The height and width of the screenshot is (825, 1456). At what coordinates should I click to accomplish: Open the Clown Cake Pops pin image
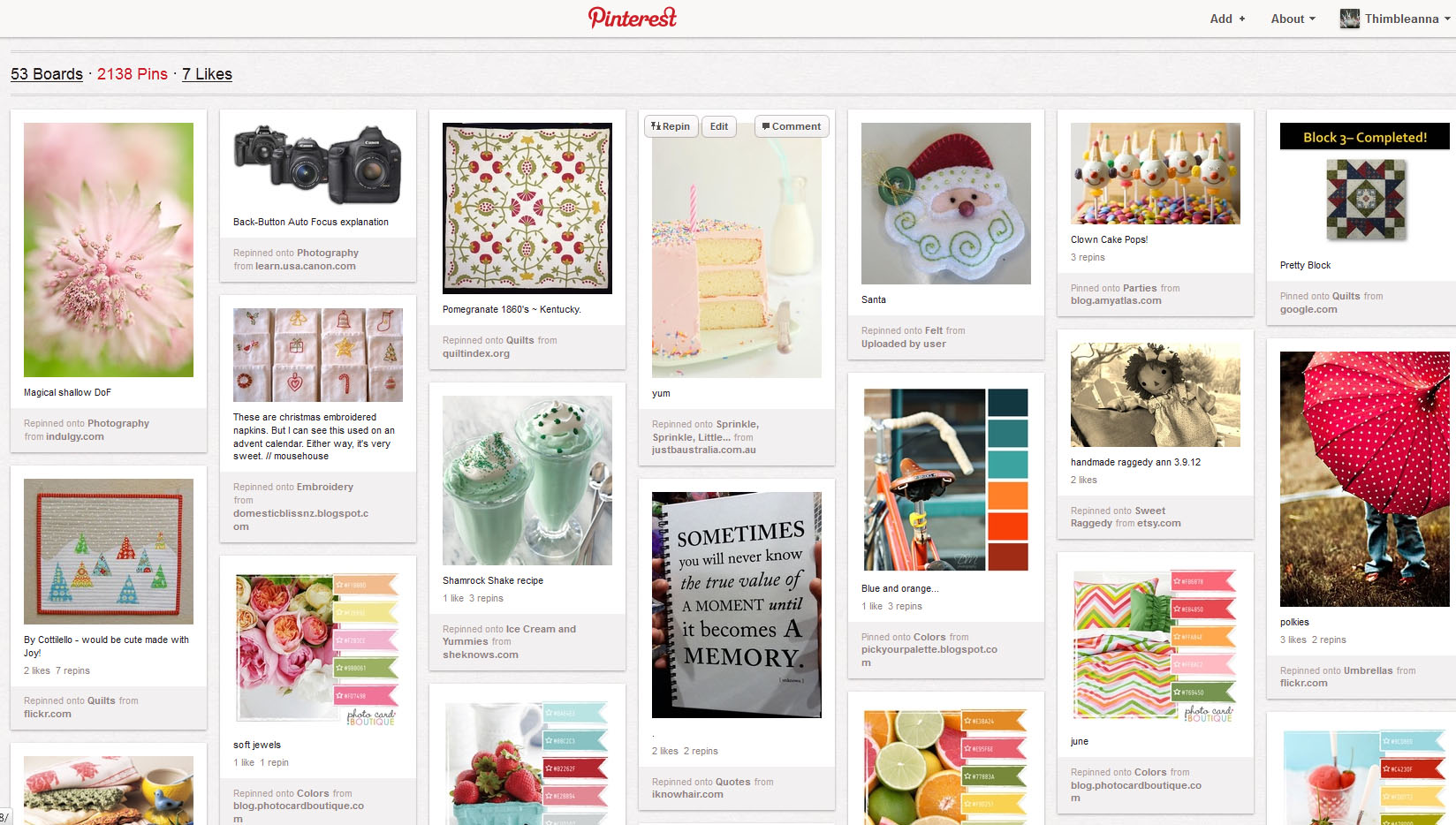[1156, 173]
